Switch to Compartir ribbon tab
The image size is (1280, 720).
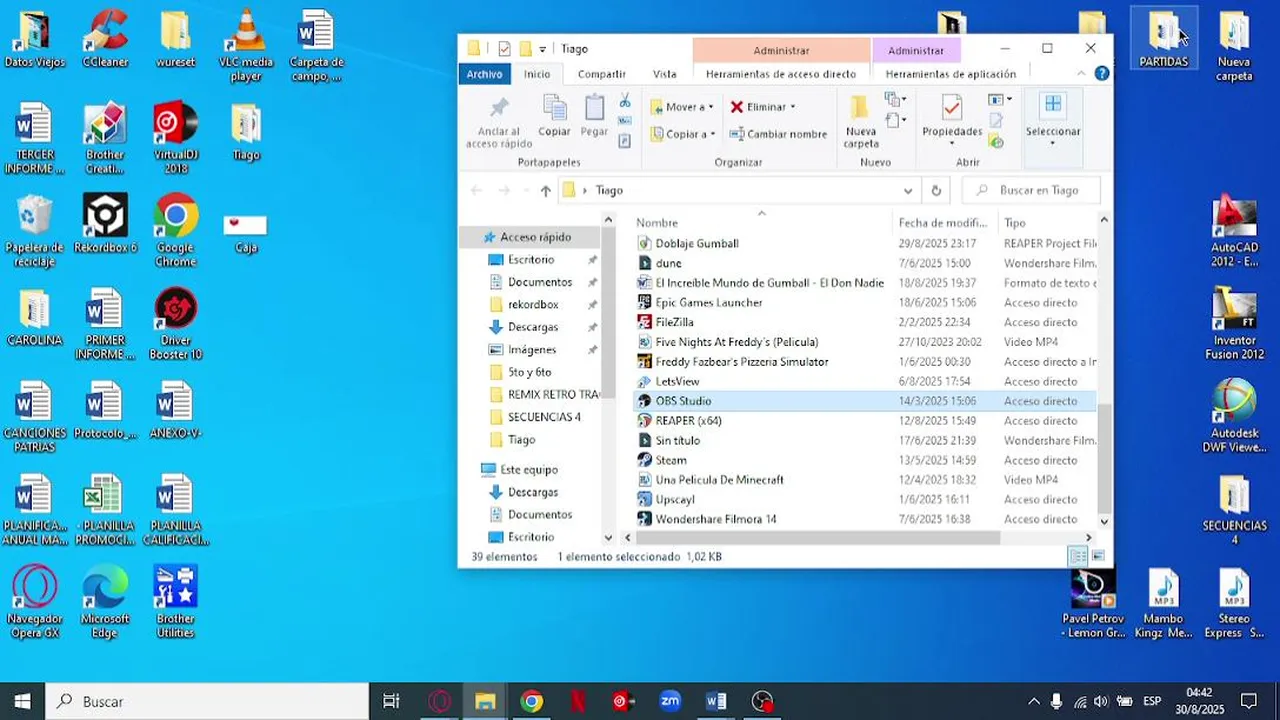point(602,74)
